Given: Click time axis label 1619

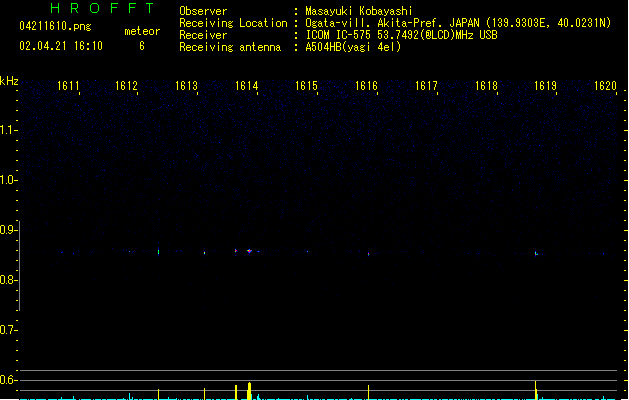Looking at the screenshot, I should 546,86.
